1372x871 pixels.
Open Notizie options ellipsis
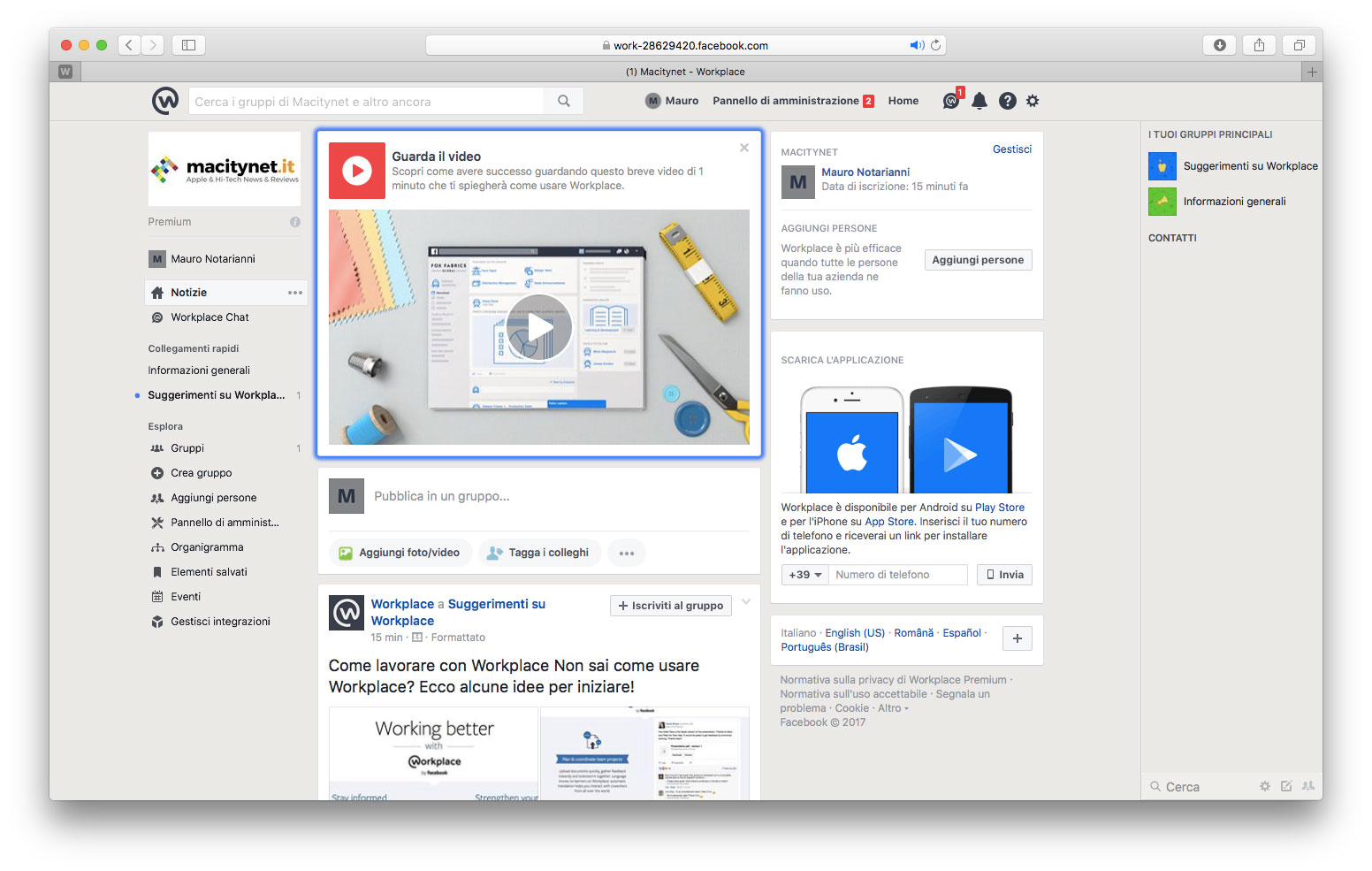[x=295, y=293]
